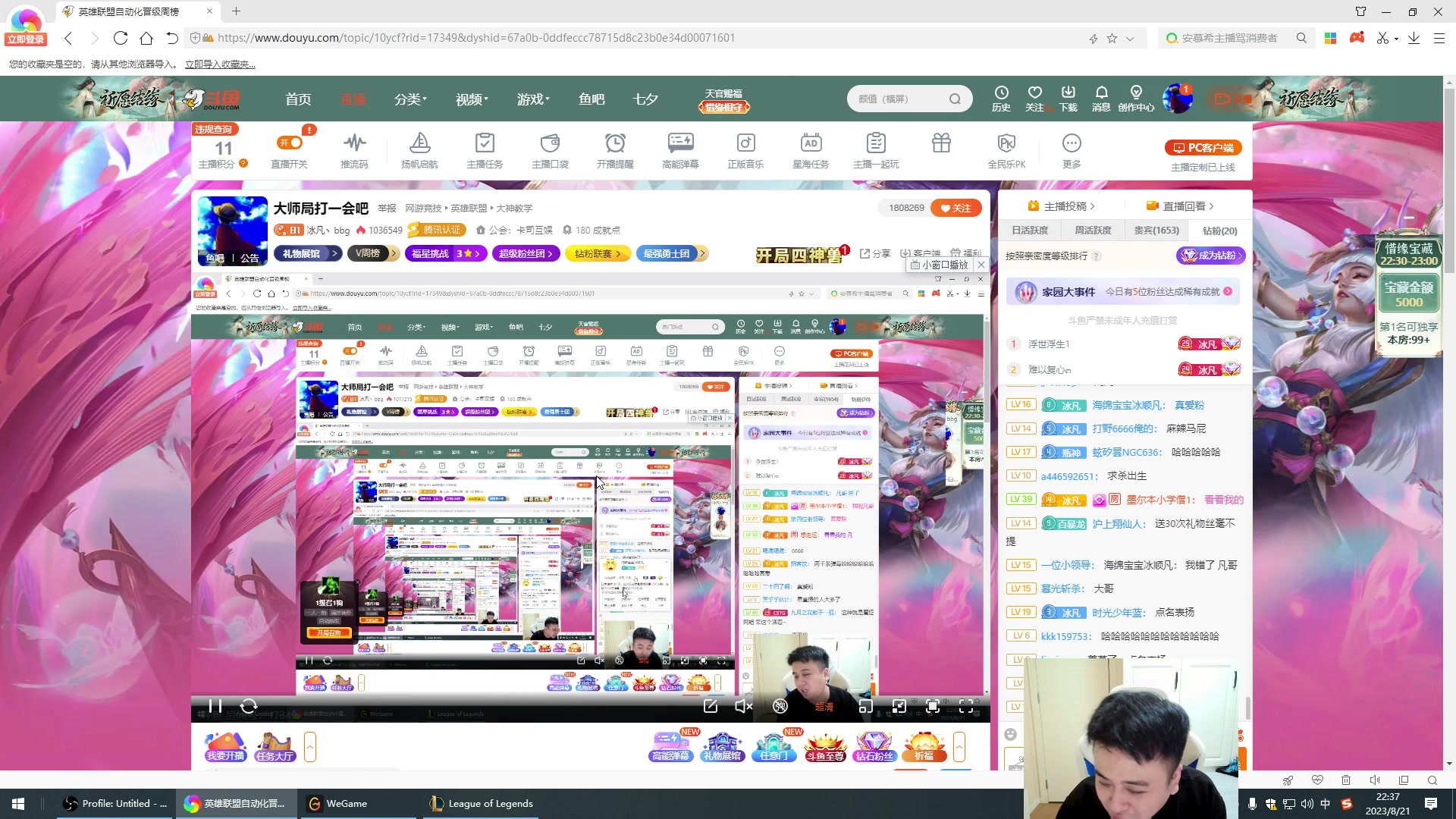Toggle 关注 follow button beside 1808269
Screen dimensions: 1456x819
coord(956,208)
